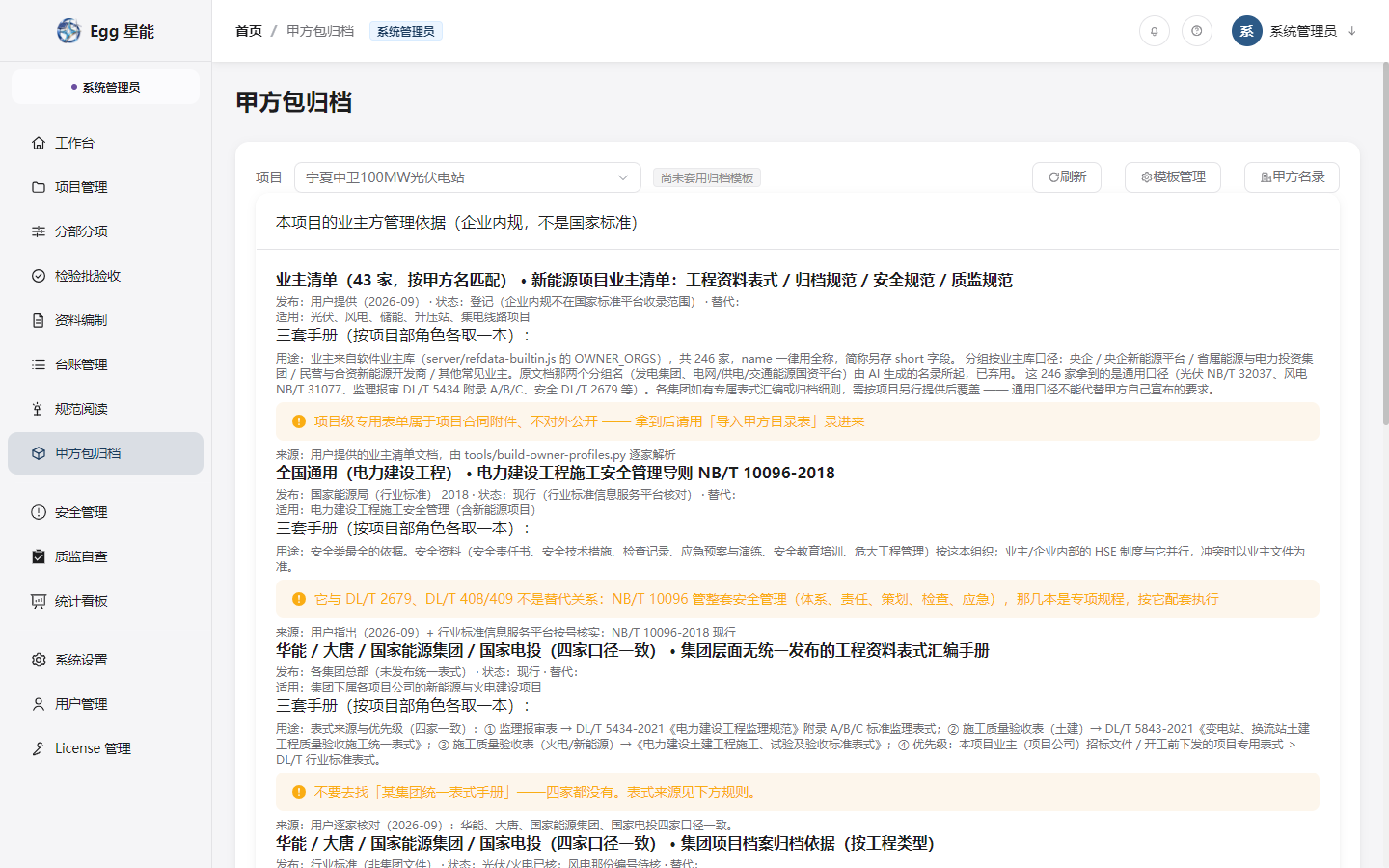Viewport: 1389px width, 868px height.
Task: Click the gear icon beside 系统设置
Action: (x=39, y=660)
